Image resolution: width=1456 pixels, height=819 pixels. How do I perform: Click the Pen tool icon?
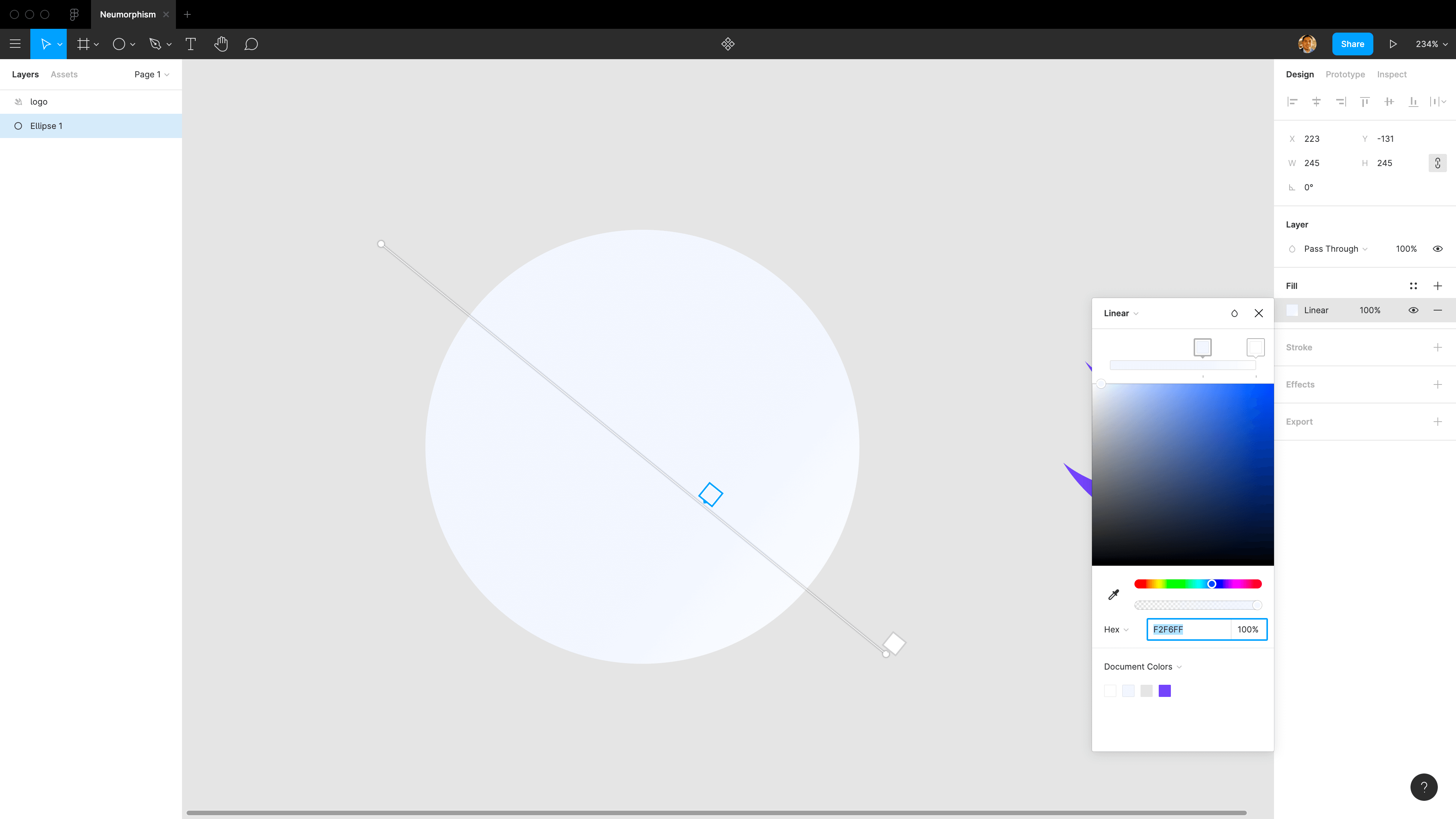pyautogui.click(x=155, y=44)
